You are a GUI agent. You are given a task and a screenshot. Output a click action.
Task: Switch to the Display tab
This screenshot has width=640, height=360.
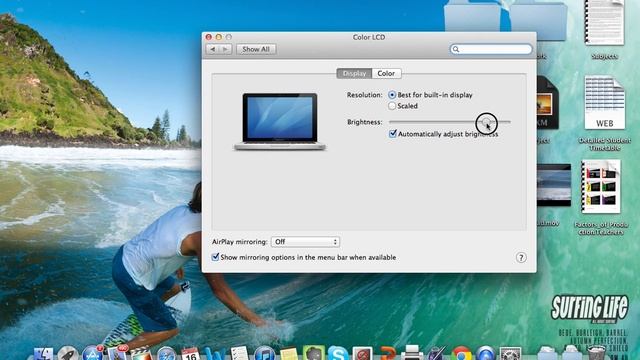[x=354, y=73]
